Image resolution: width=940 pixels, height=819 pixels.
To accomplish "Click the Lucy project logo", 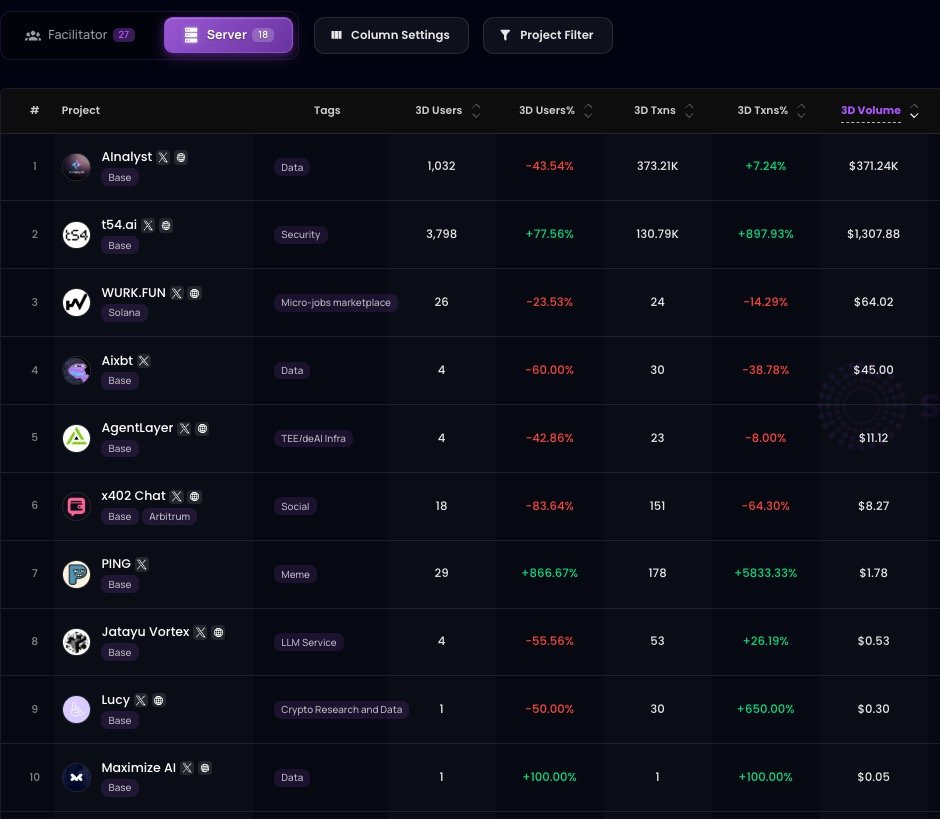I will [77, 709].
